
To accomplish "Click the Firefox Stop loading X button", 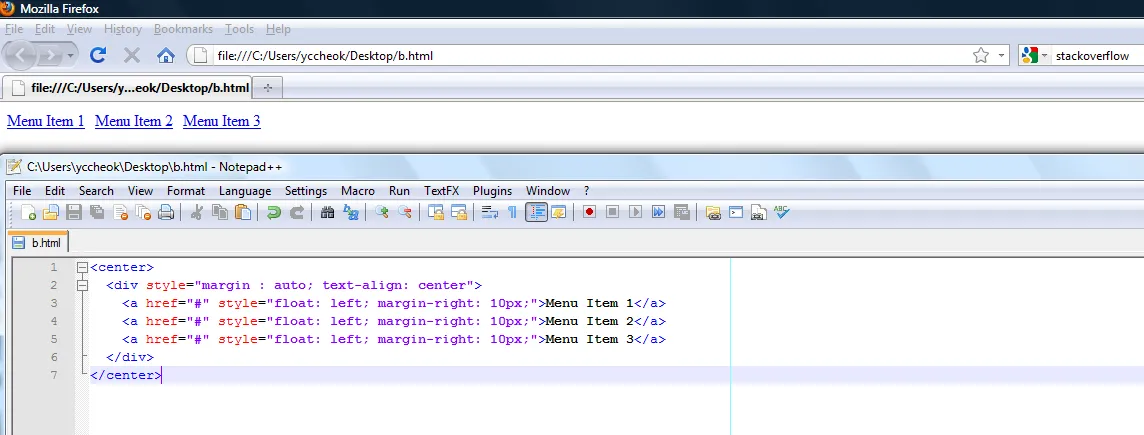I will [132, 55].
